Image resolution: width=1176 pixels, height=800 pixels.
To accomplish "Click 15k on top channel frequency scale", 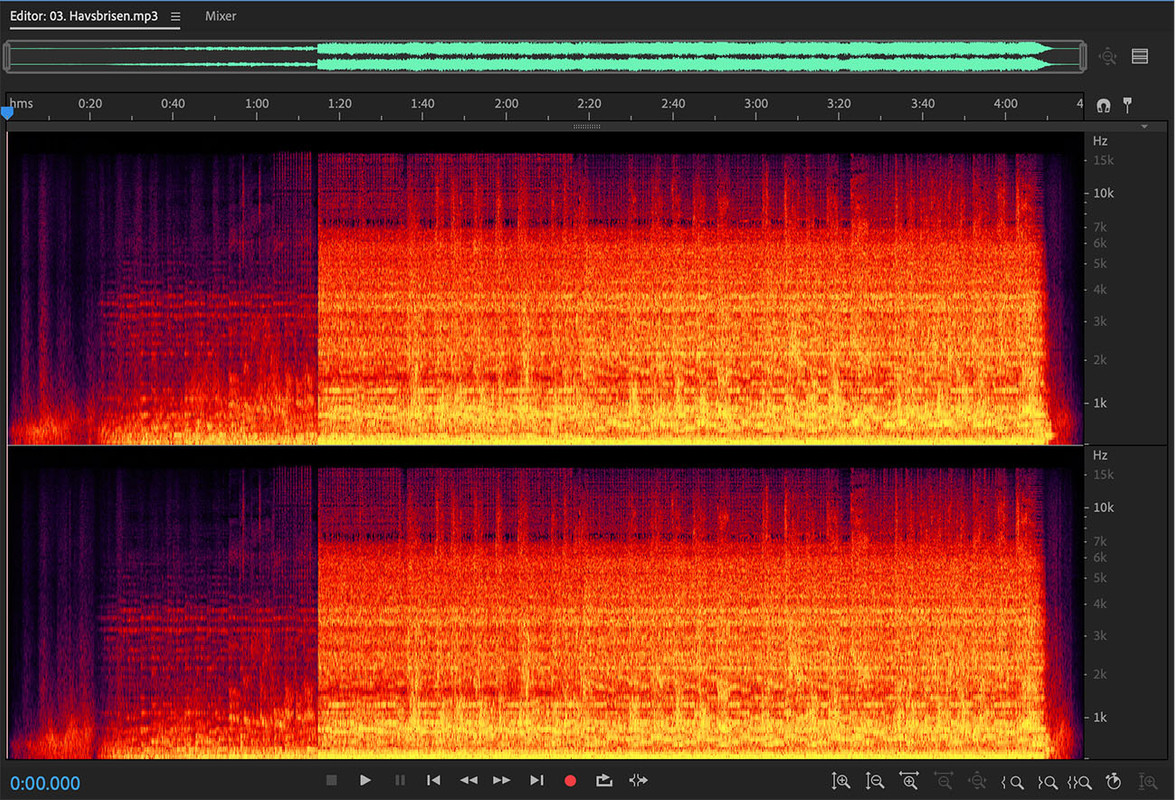I will tap(1103, 160).
